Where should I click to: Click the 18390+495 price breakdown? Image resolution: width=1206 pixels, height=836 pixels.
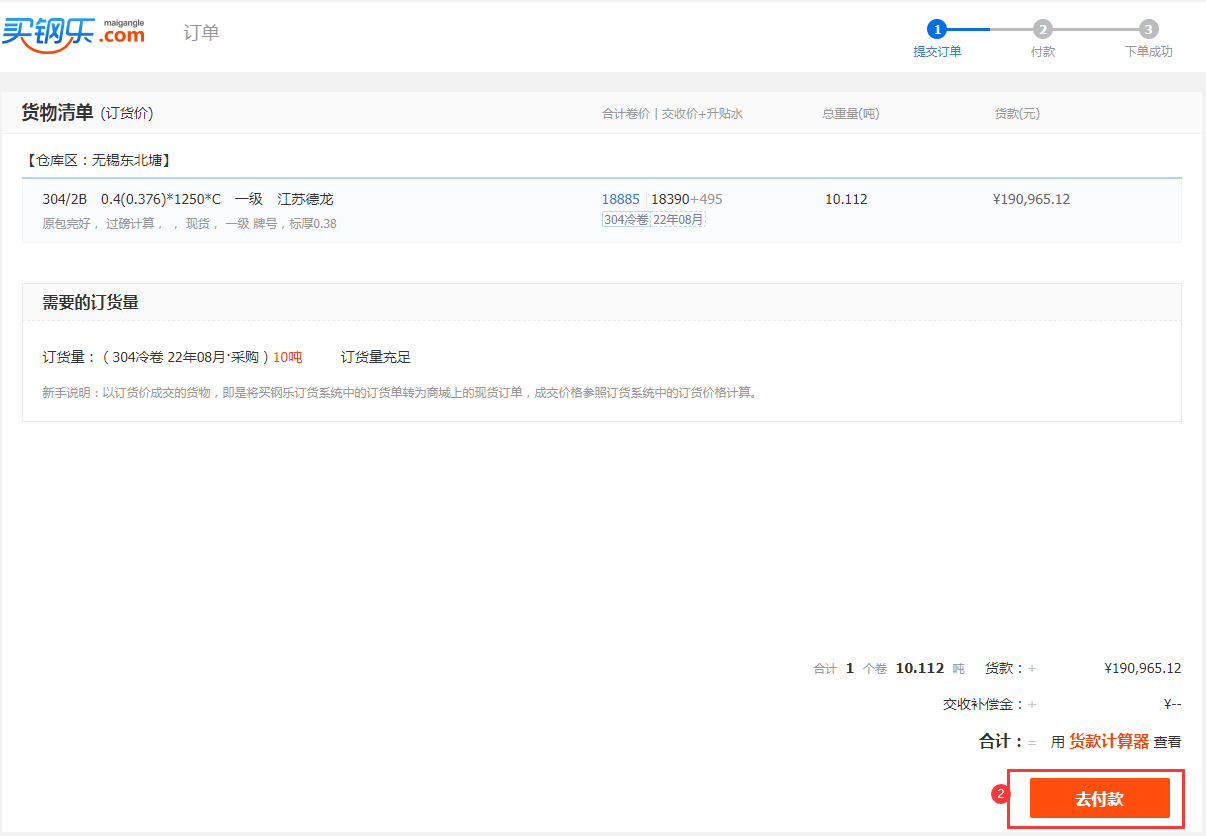(x=687, y=199)
